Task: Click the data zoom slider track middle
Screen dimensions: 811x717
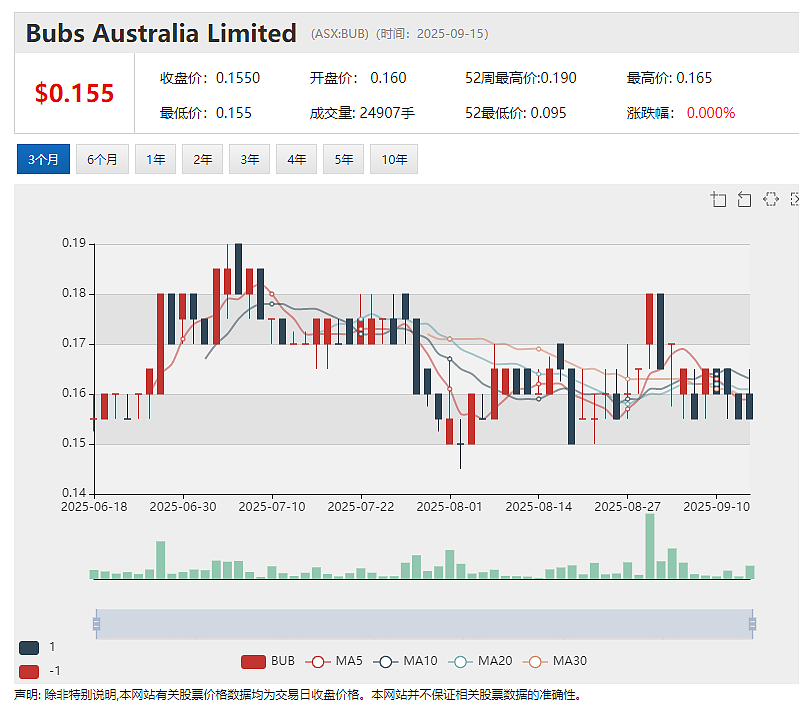Action: [424, 624]
